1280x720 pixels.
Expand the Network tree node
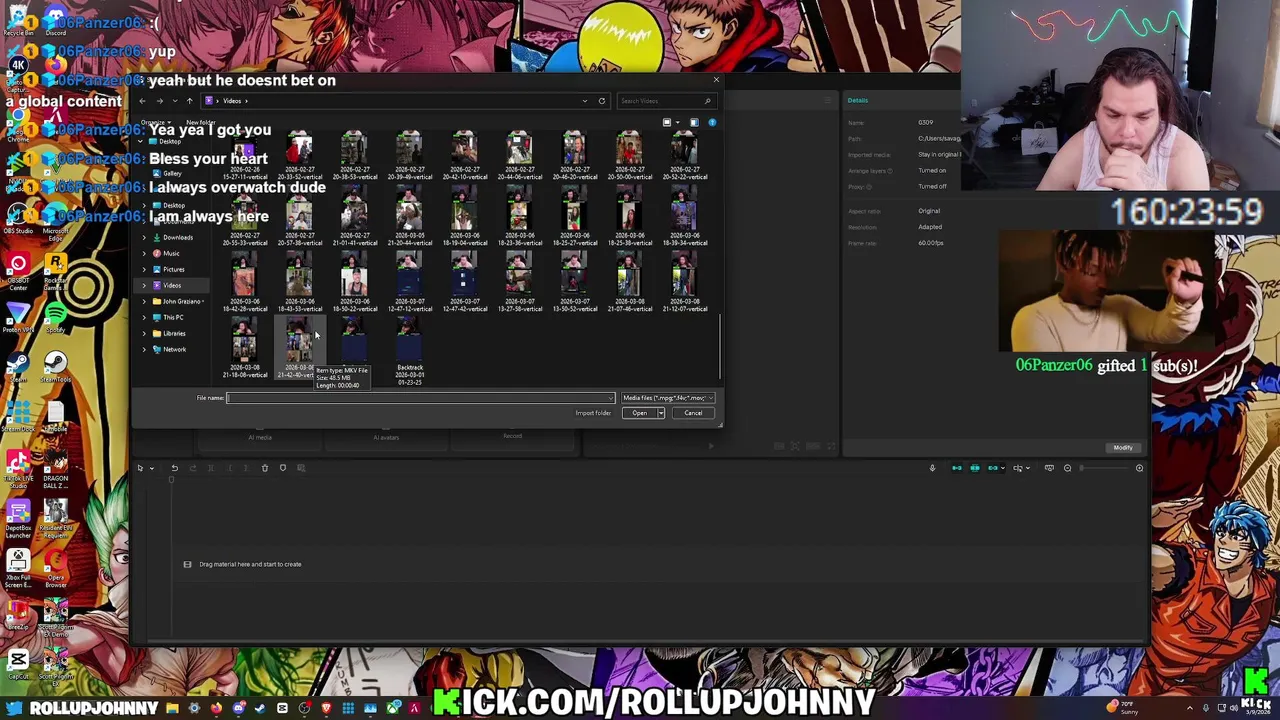tap(143, 349)
